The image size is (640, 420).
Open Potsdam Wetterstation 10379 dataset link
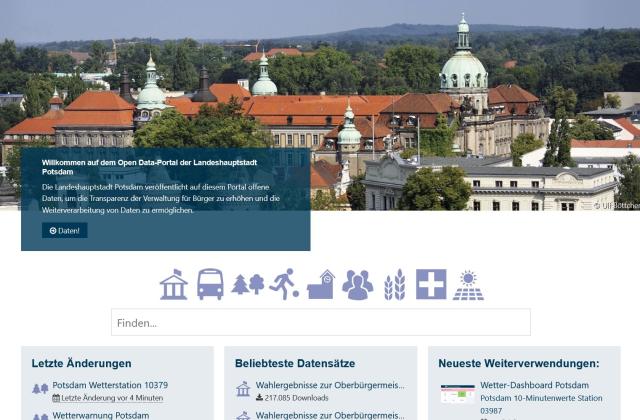tap(110, 385)
